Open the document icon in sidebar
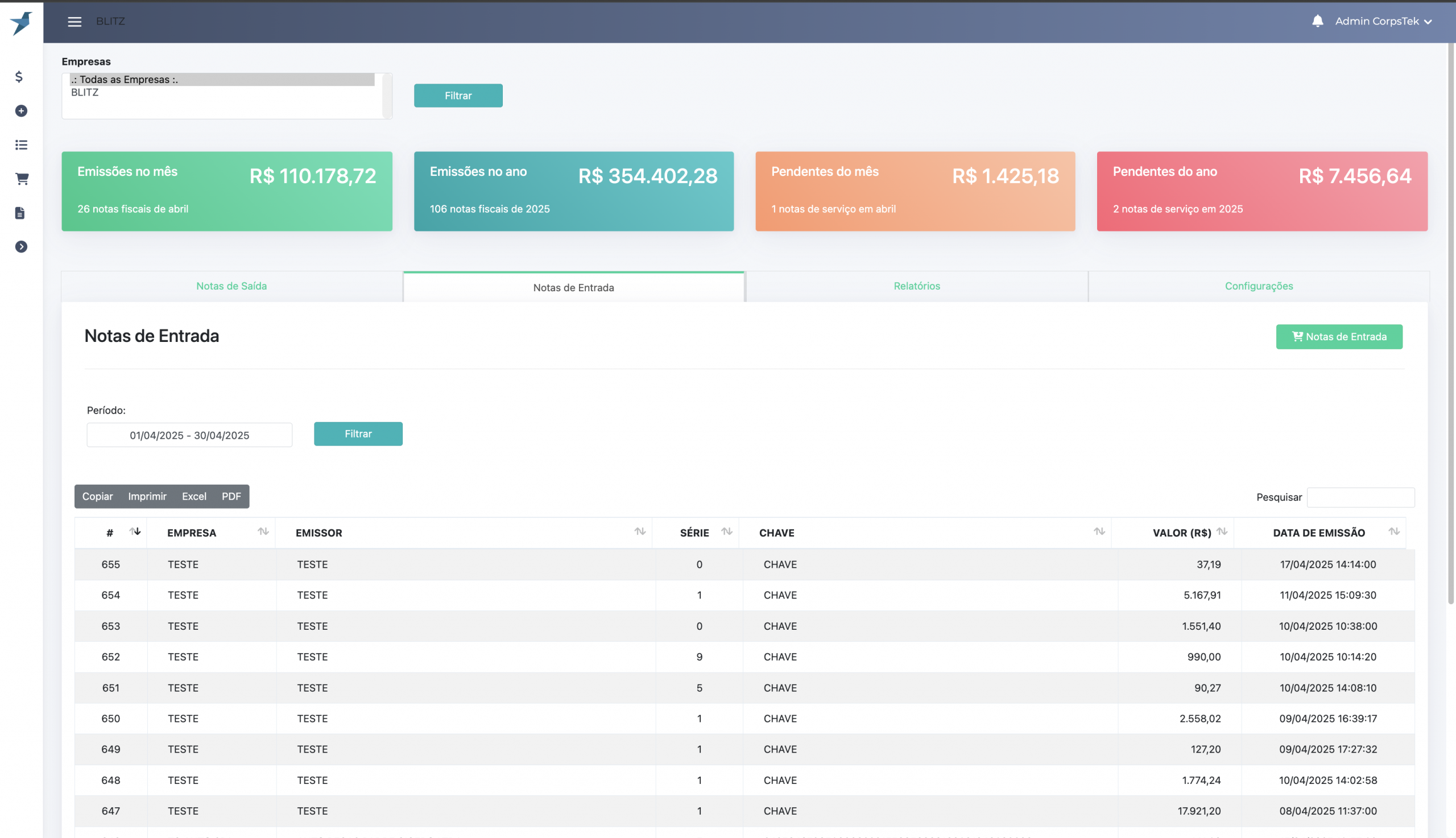This screenshot has height=838, width=1456. 20,213
